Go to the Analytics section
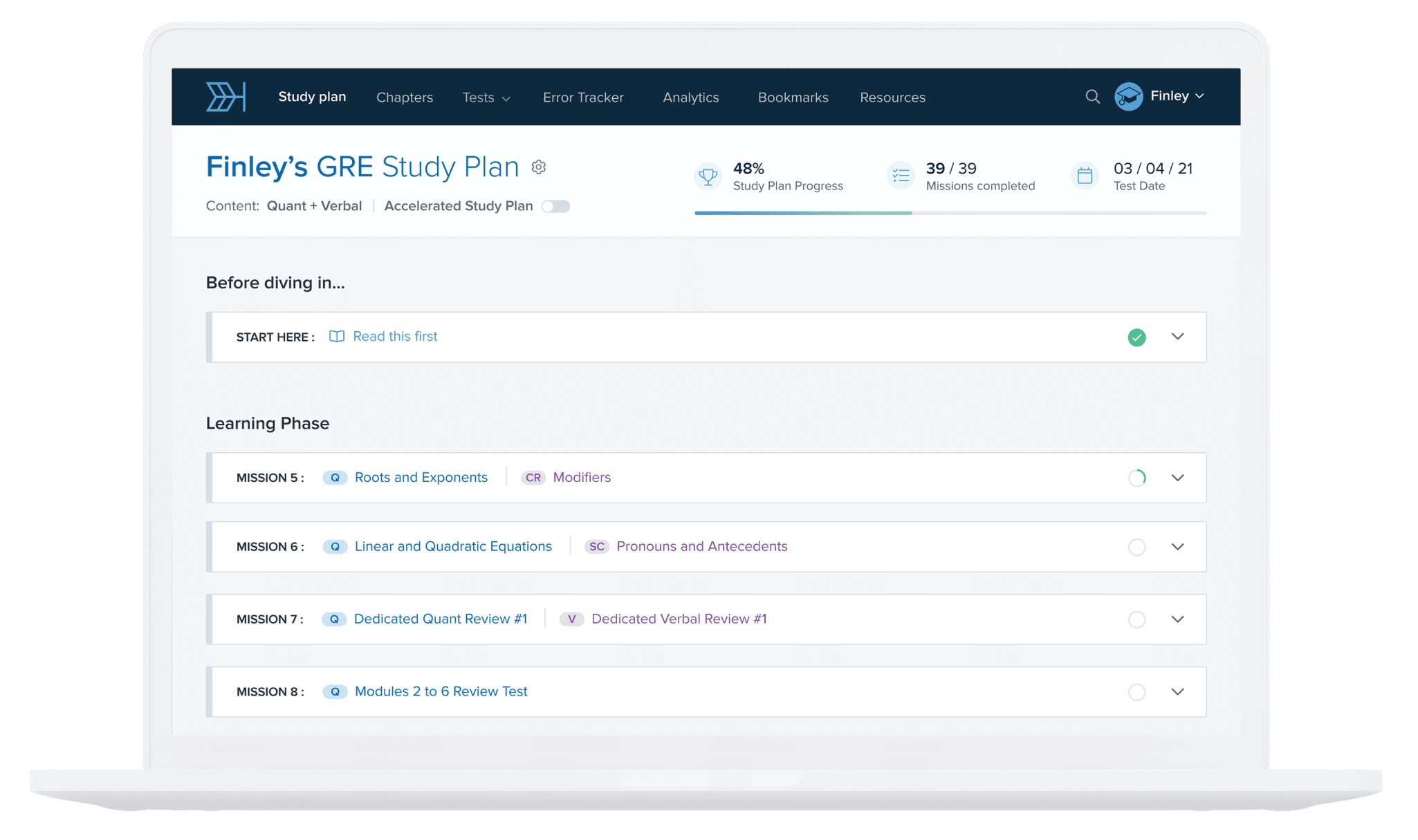The height and width of the screenshot is (840, 1418). (690, 97)
